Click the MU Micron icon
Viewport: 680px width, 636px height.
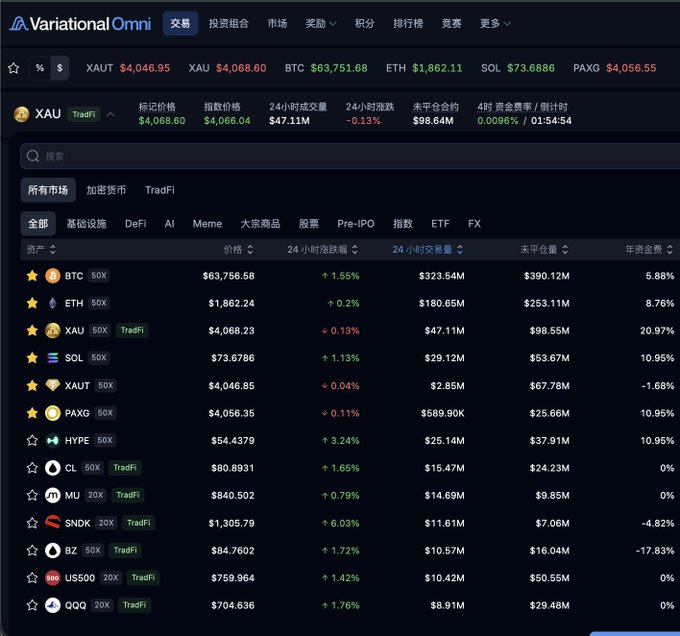(52, 495)
